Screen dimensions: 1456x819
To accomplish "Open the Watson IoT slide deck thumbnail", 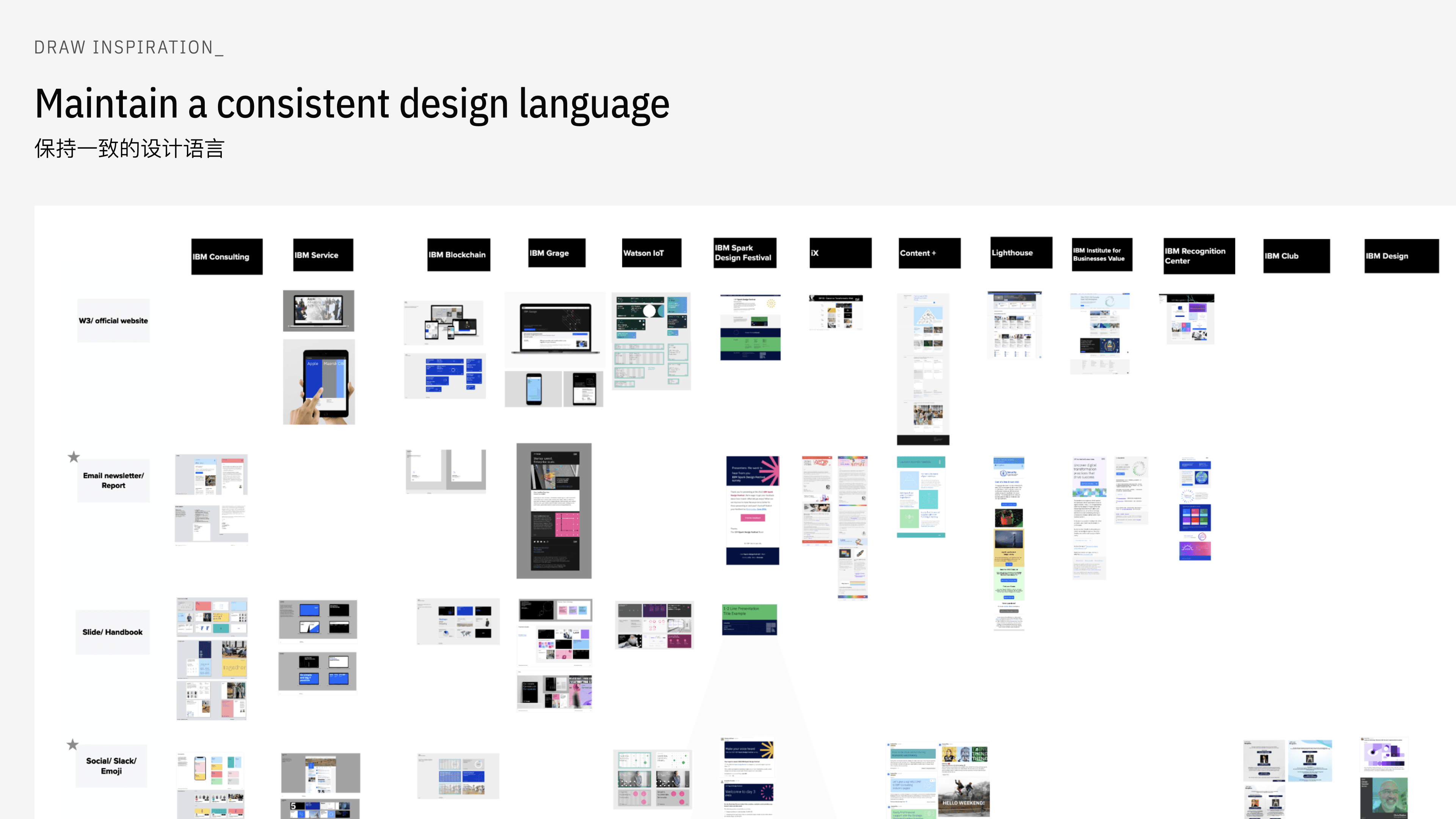I will pos(654,625).
